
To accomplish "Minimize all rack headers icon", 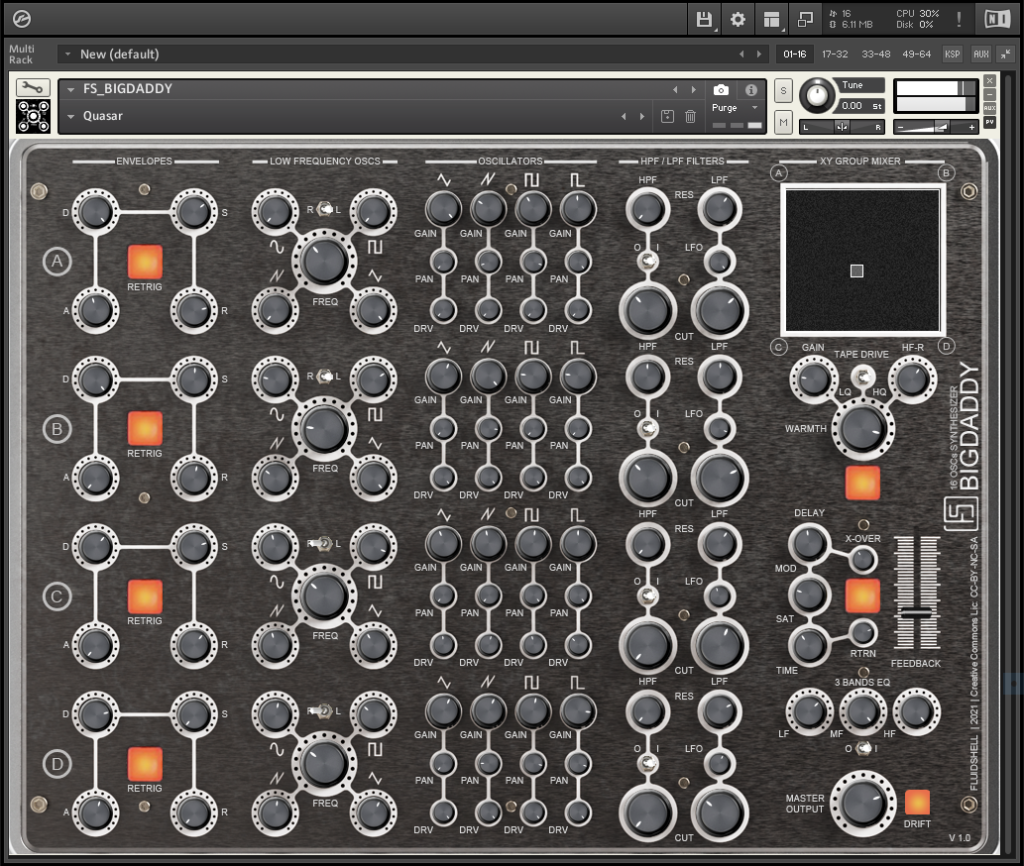I will [1006, 54].
